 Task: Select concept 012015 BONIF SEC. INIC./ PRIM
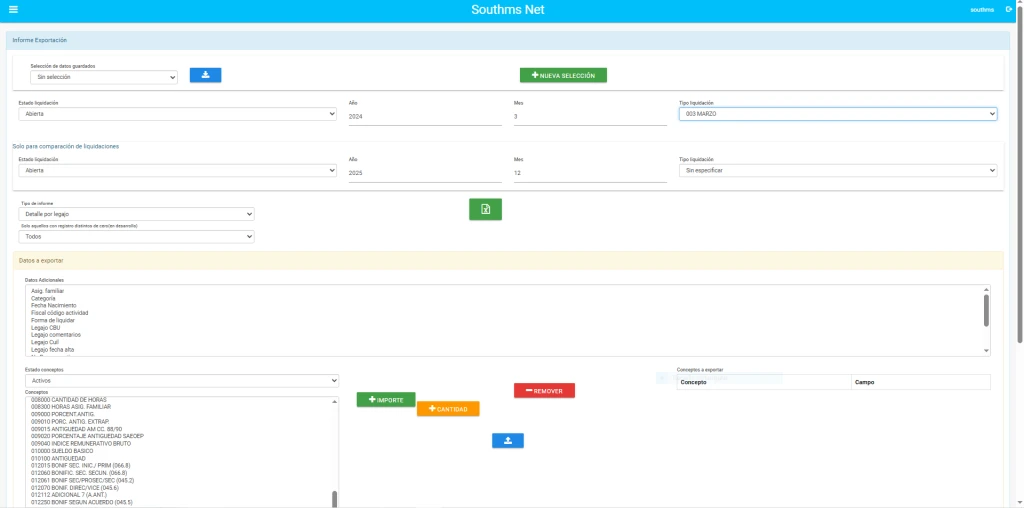(81, 466)
